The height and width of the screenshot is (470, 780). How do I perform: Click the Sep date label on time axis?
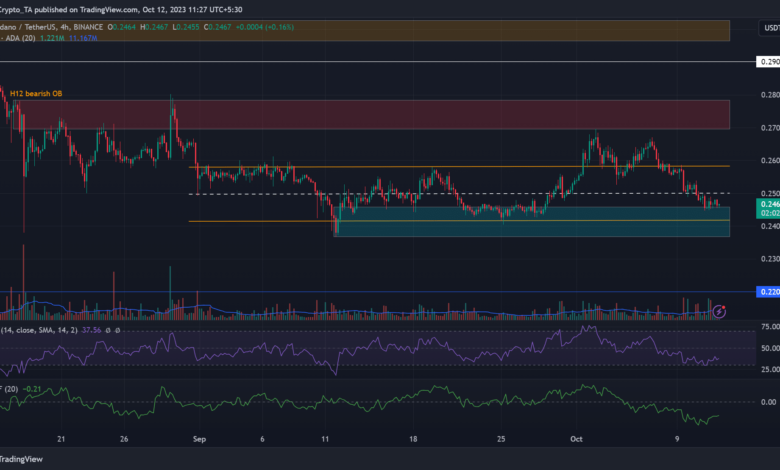198,438
